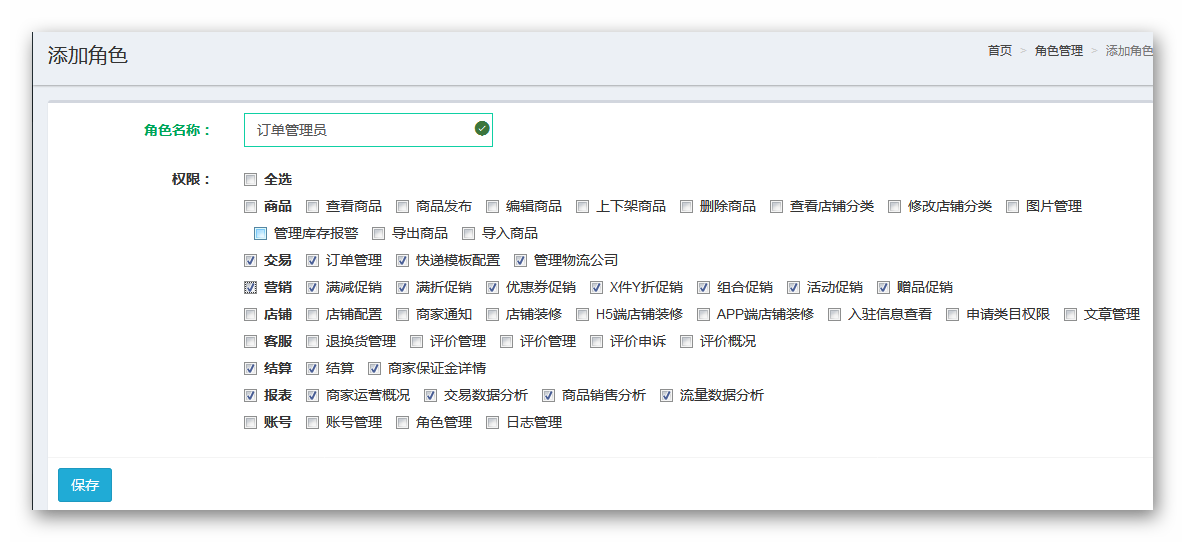Screen dimensions: 1185x542
Task: Enable the APP端店铺装修 checkbox
Action: pos(703,314)
